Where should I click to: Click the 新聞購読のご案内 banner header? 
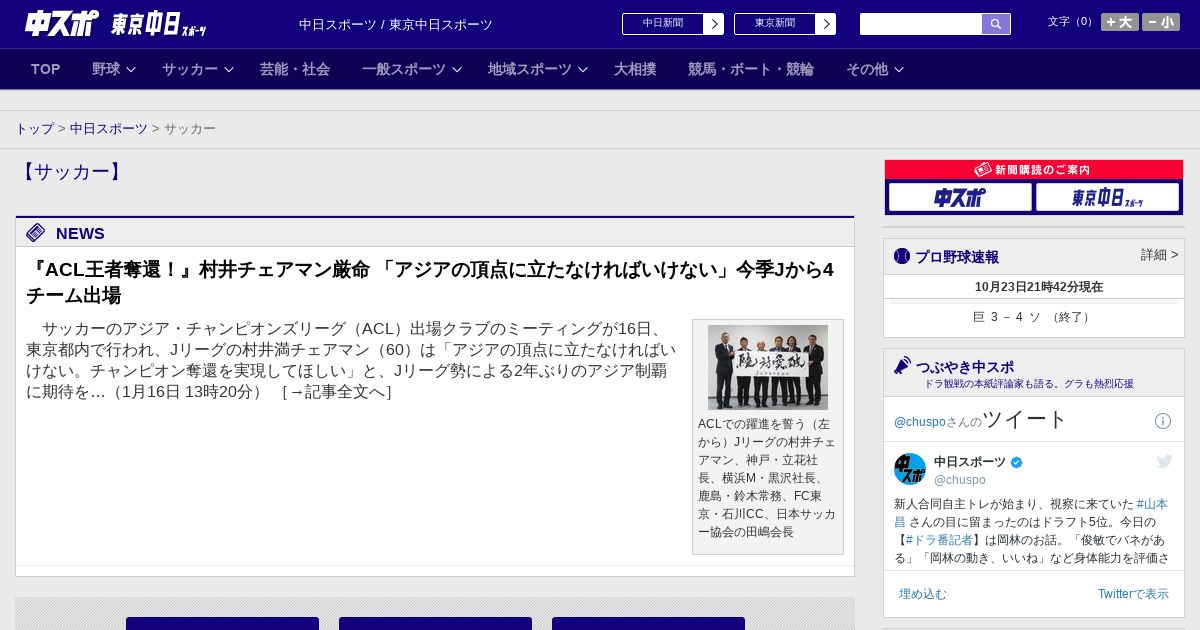(x=1034, y=170)
